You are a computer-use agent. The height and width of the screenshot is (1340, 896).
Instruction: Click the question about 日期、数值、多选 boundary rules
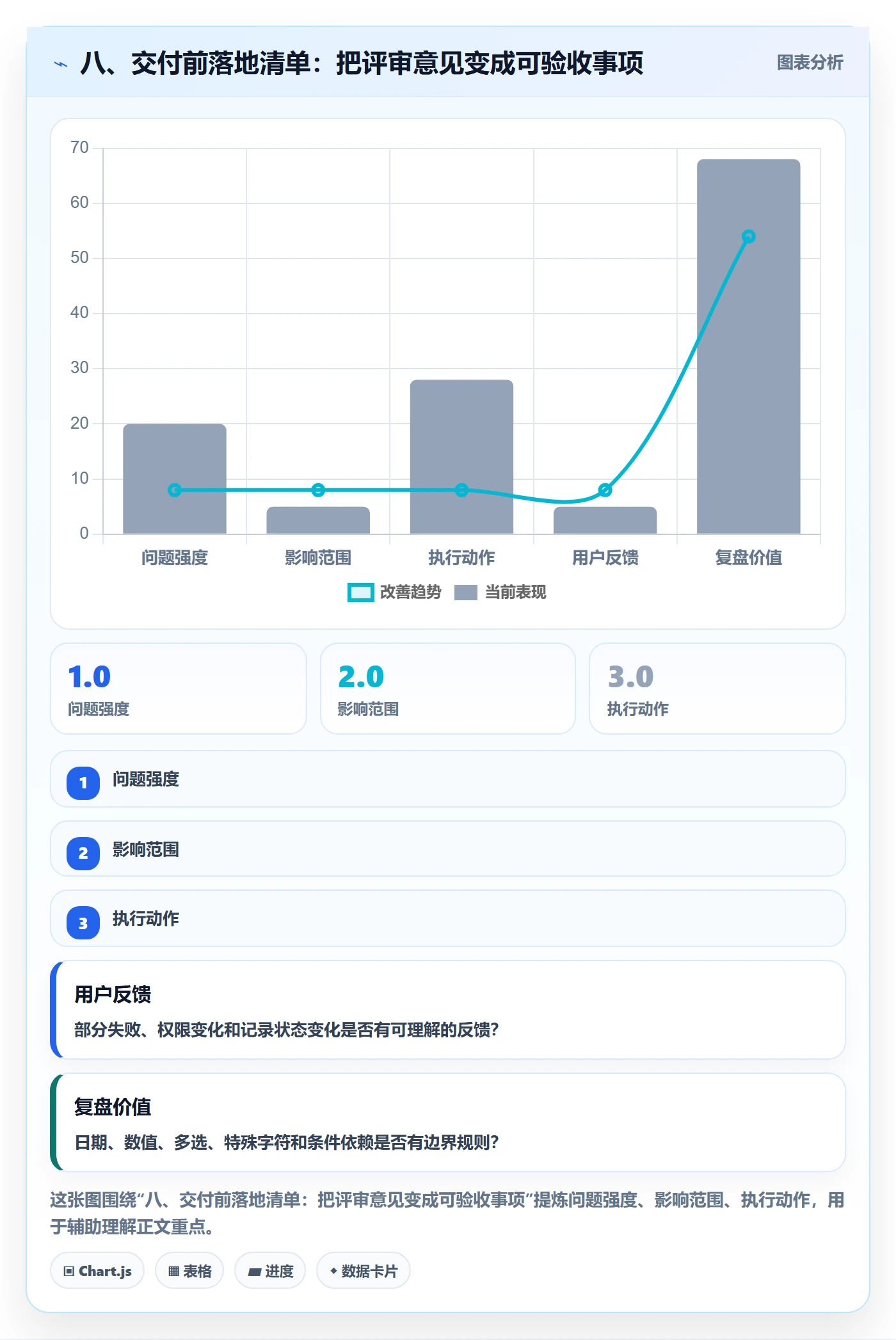(x=287, y=1142)
